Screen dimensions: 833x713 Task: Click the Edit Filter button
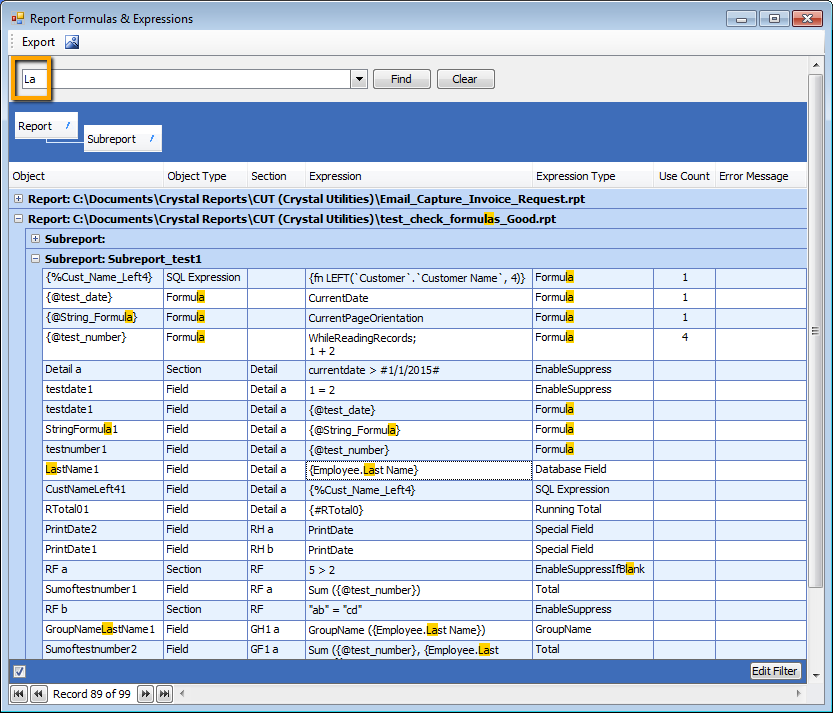pyautogui.click(x=775, y=671)
